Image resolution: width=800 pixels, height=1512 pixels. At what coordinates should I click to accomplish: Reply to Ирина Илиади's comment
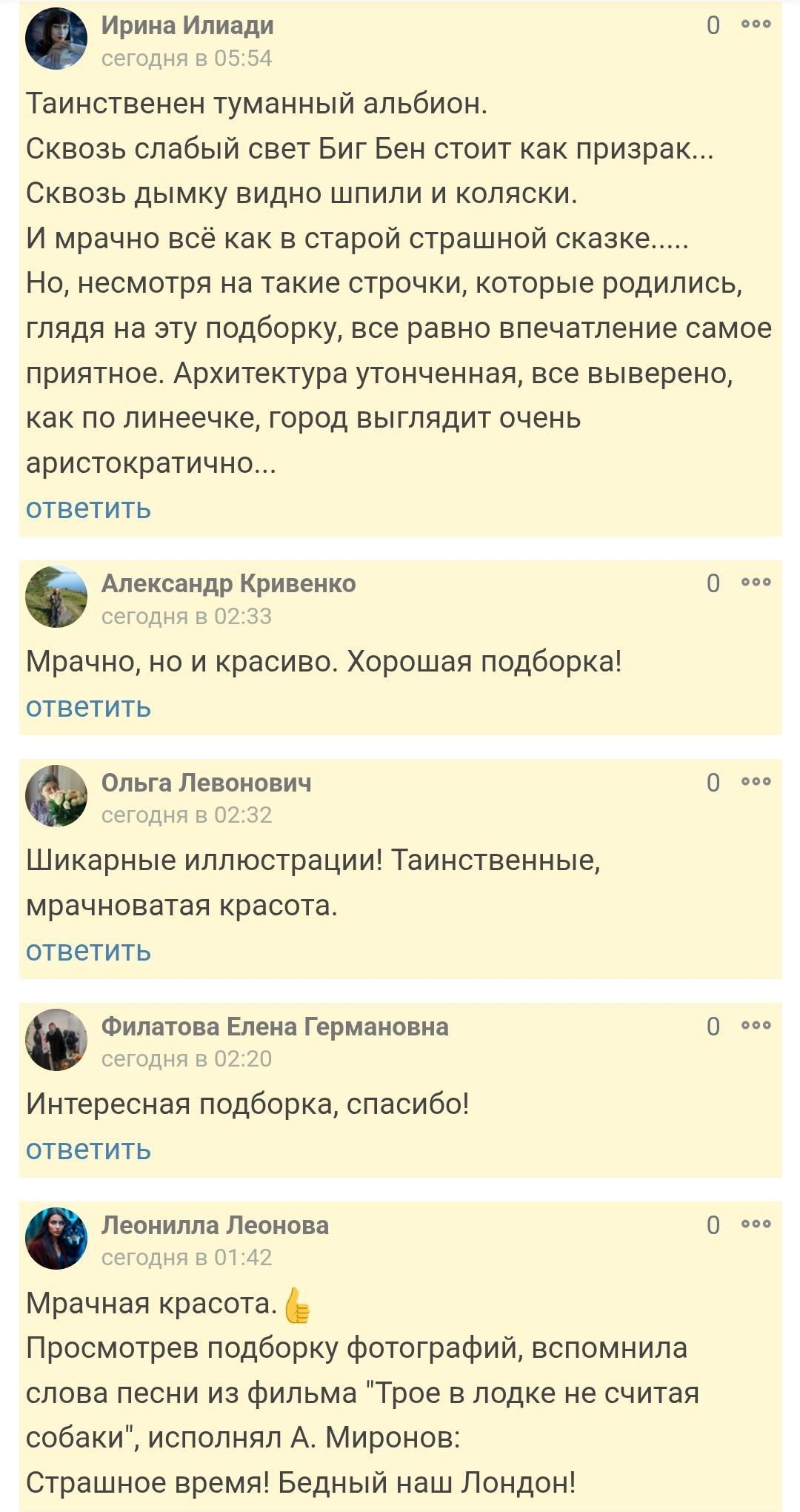pos(88,508)
